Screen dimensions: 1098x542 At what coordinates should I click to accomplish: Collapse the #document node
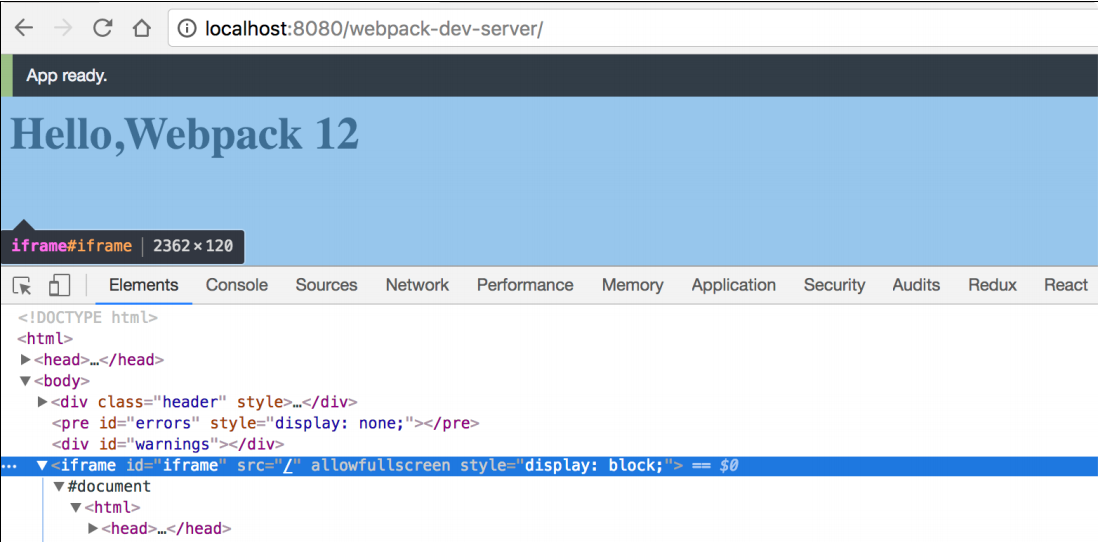59,487
